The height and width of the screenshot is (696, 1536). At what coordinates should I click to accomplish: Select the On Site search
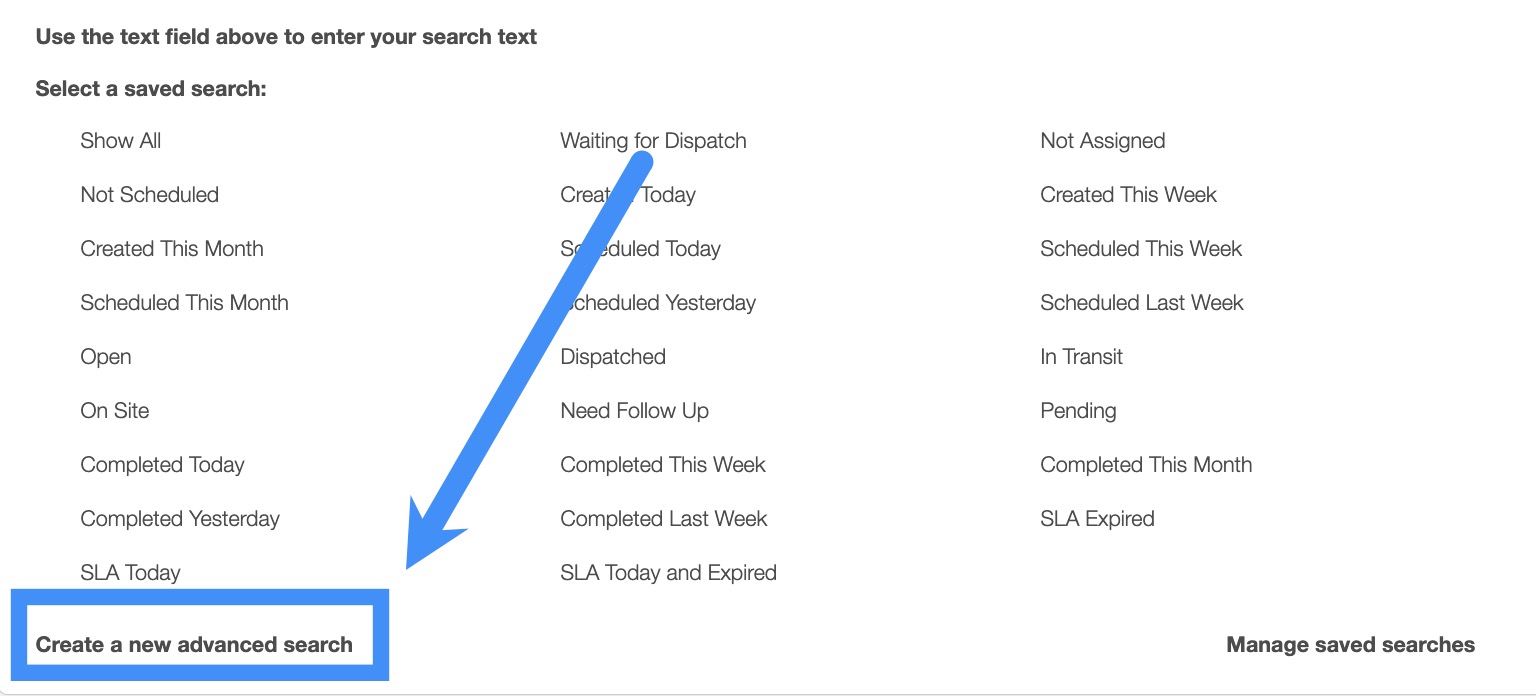114,411
